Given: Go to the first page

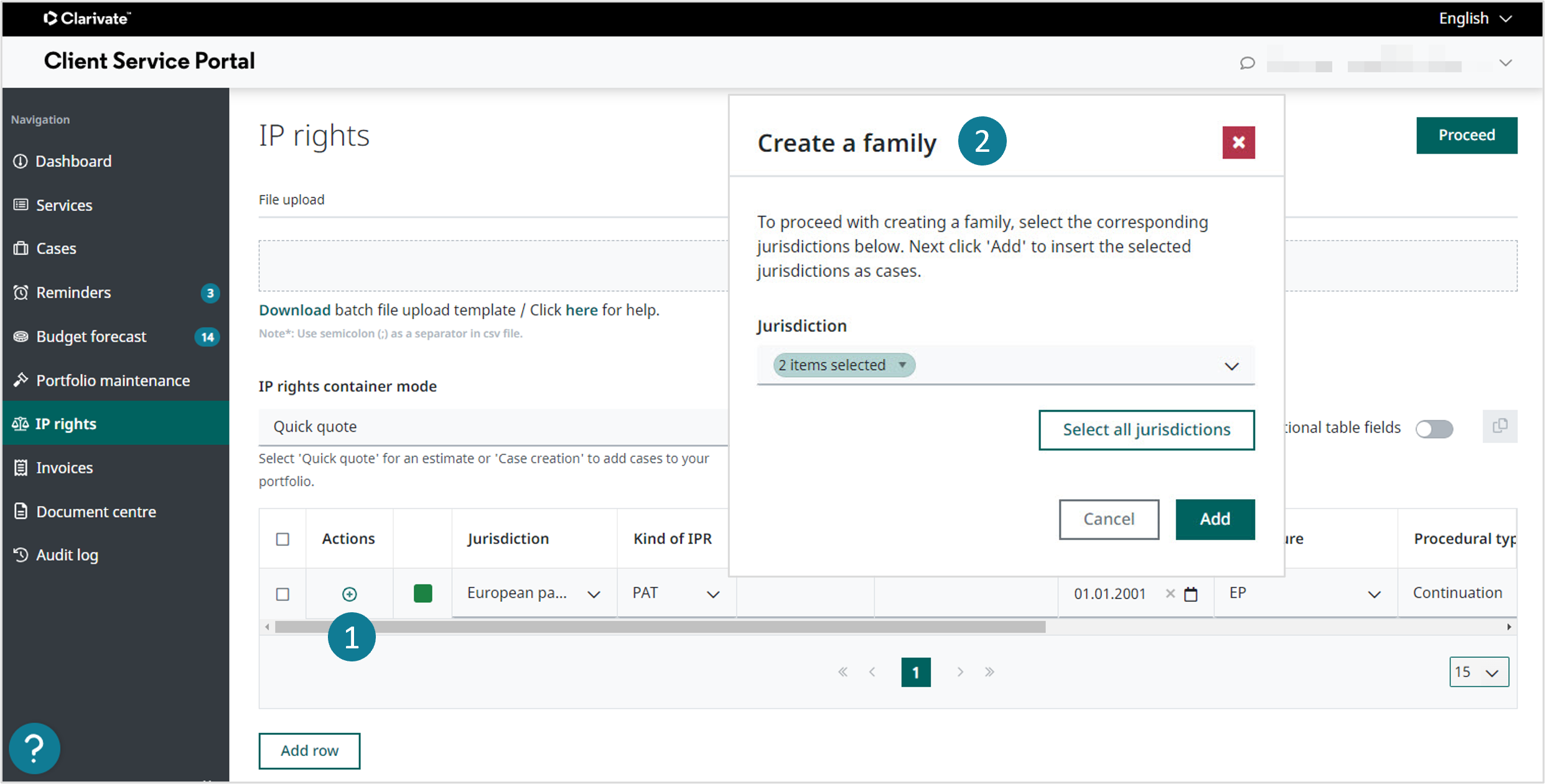Looking at the screenshot, I should tap(843, 672).
